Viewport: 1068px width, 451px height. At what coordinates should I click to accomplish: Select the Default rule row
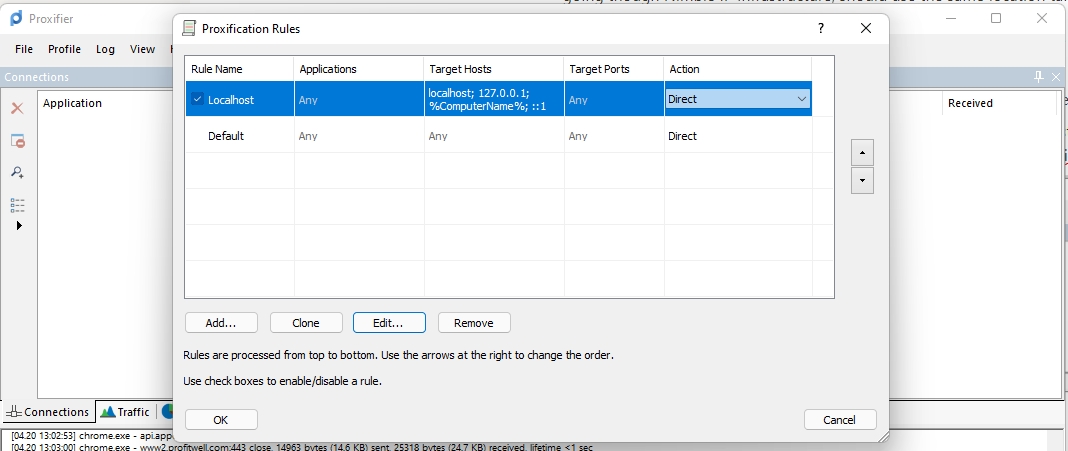pyautogui.click(x=226, y=136)
